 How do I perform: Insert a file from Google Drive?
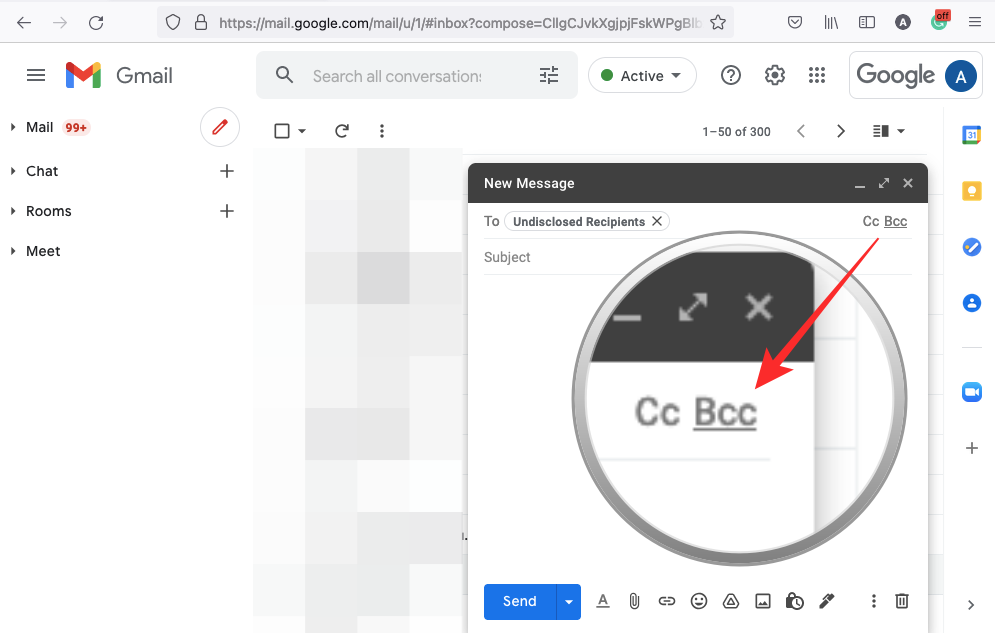pos(731,601)
